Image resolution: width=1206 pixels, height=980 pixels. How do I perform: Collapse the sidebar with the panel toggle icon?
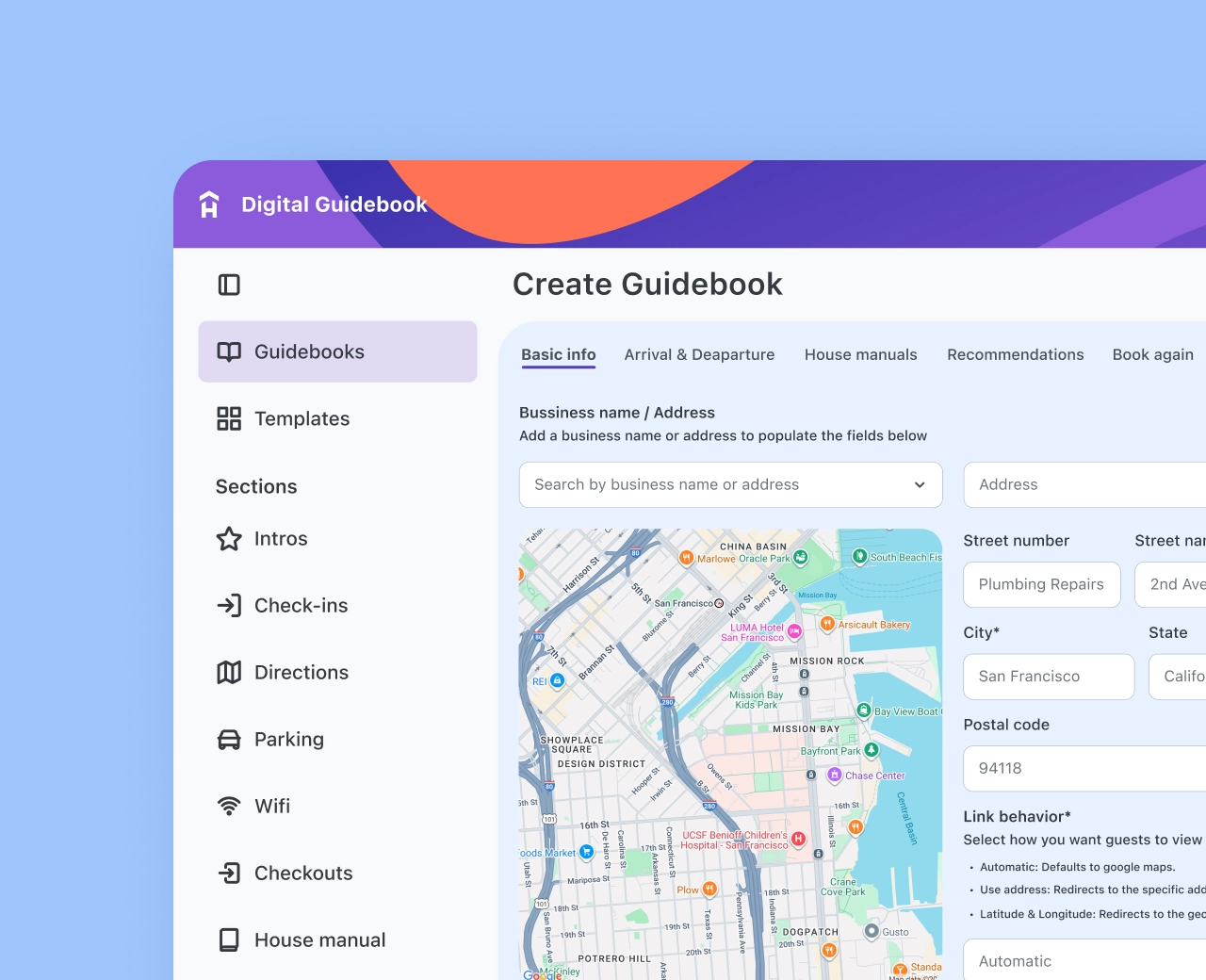pyautogui.click(x=229, y=285)
